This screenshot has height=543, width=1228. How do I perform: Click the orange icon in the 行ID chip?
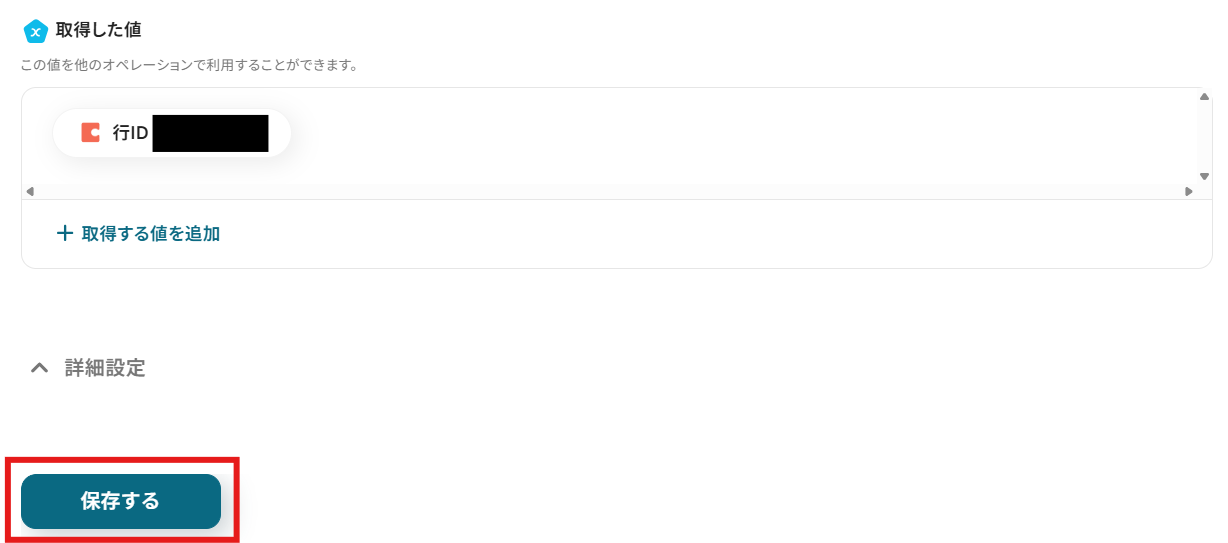[90, 133]
